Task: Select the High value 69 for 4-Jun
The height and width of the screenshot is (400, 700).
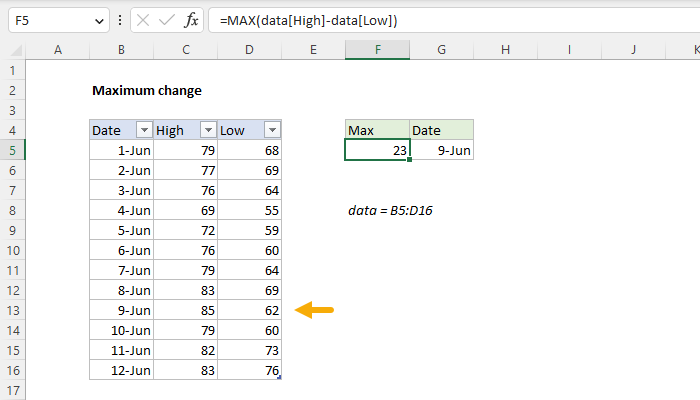Action: click(x=186, y=210)
